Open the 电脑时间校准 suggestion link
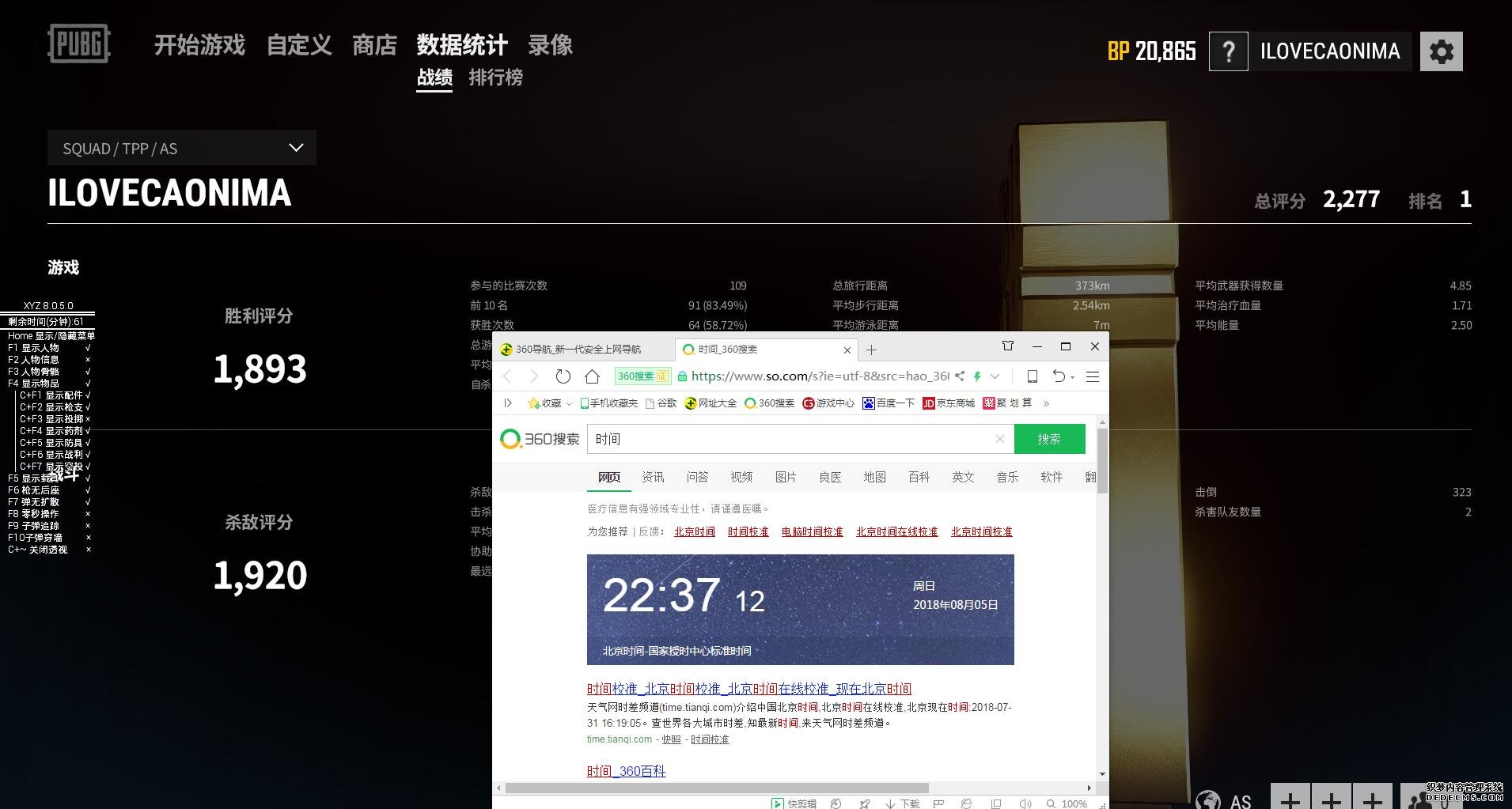 [x=812, y=532]
